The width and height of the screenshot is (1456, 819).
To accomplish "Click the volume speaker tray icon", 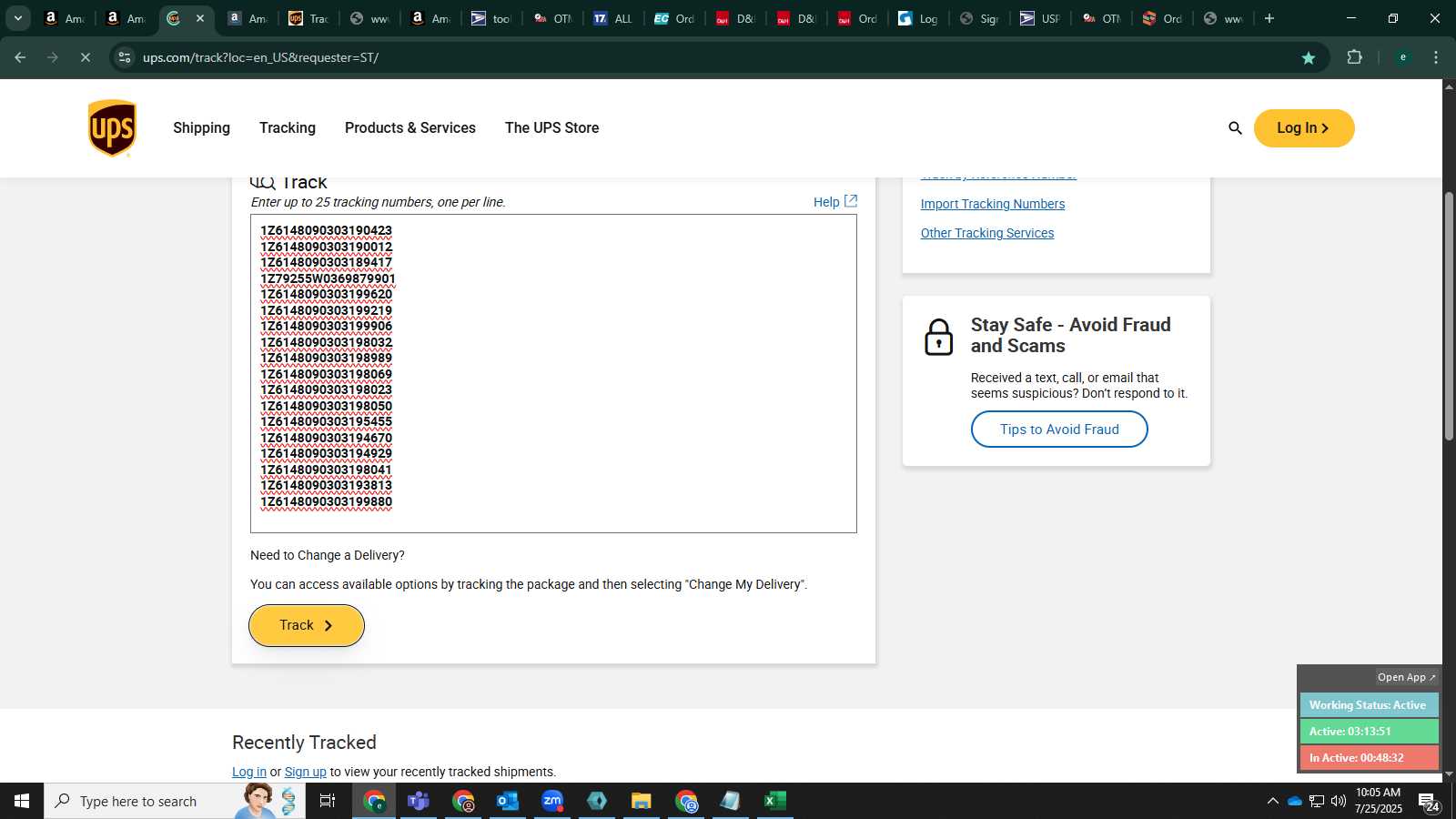I will pyautogui.click(x=1338, y=801).
